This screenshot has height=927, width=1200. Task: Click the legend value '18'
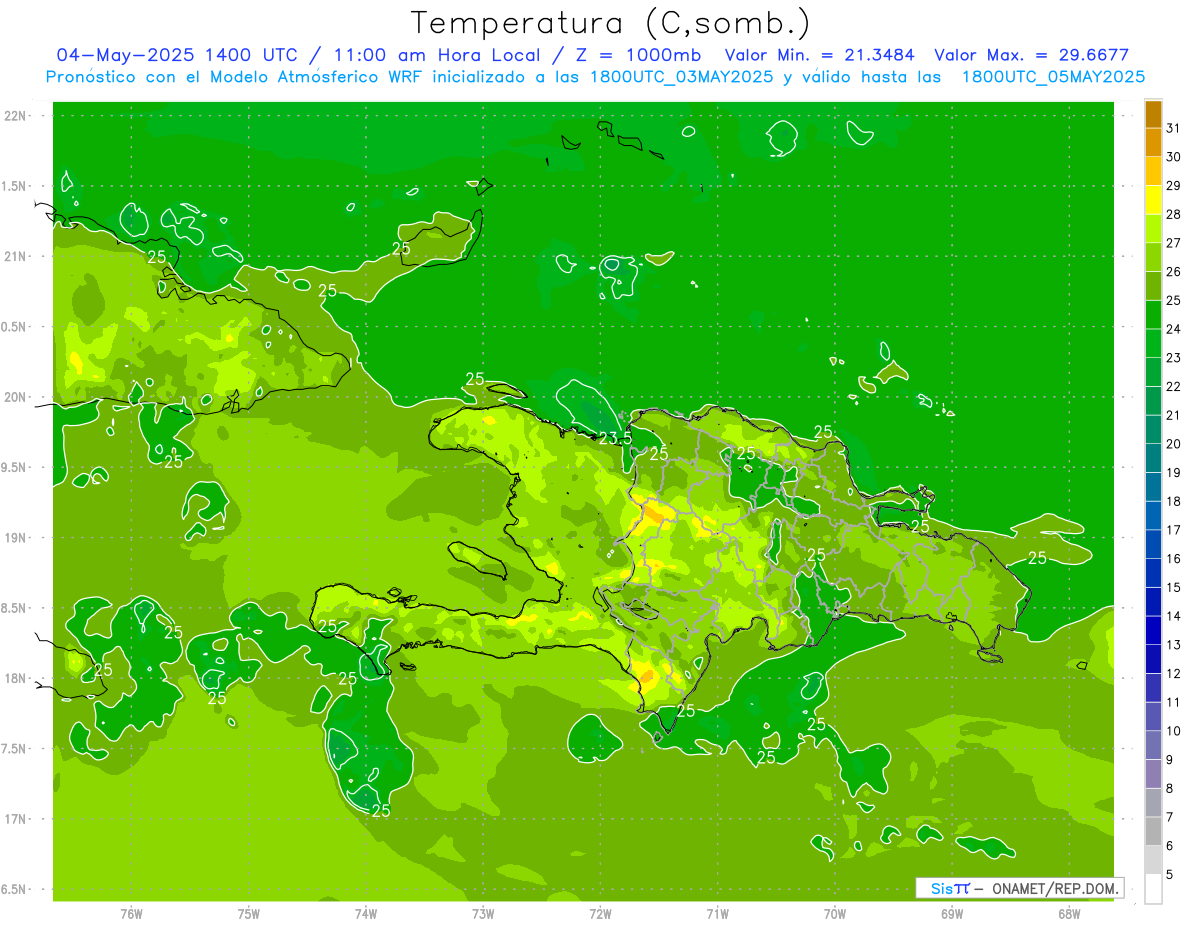click(1174, 501)
